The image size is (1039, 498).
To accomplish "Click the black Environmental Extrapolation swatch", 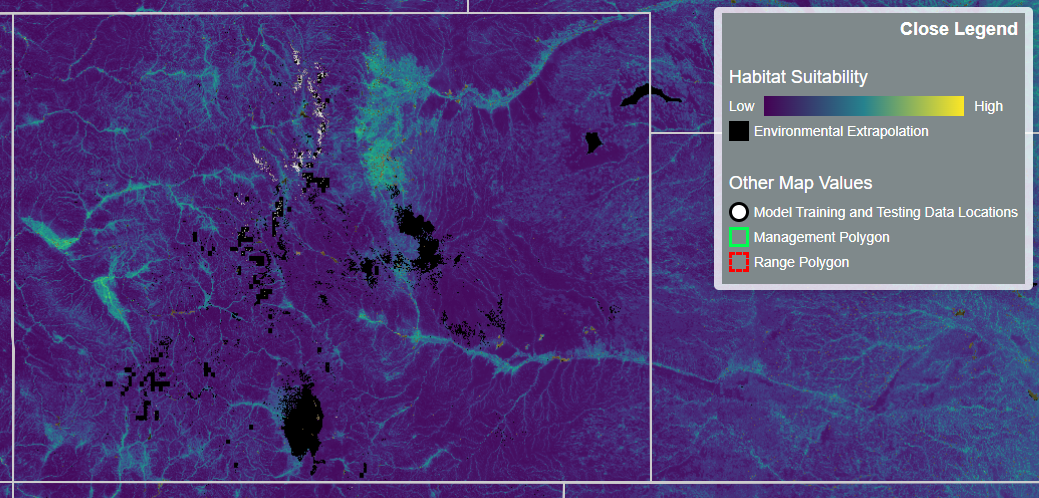I will pos(739,131).
